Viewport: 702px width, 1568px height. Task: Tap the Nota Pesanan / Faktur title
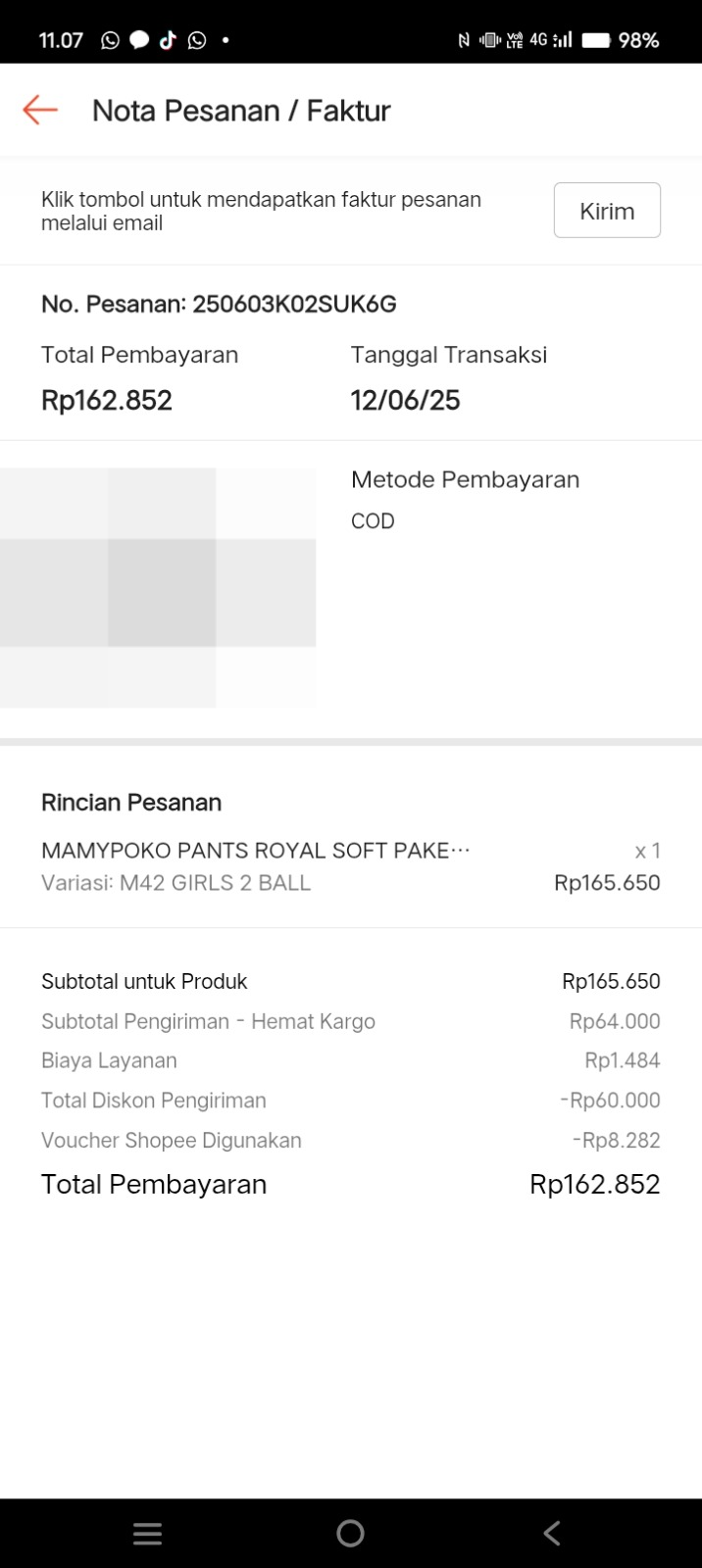[x=241, y=111]
